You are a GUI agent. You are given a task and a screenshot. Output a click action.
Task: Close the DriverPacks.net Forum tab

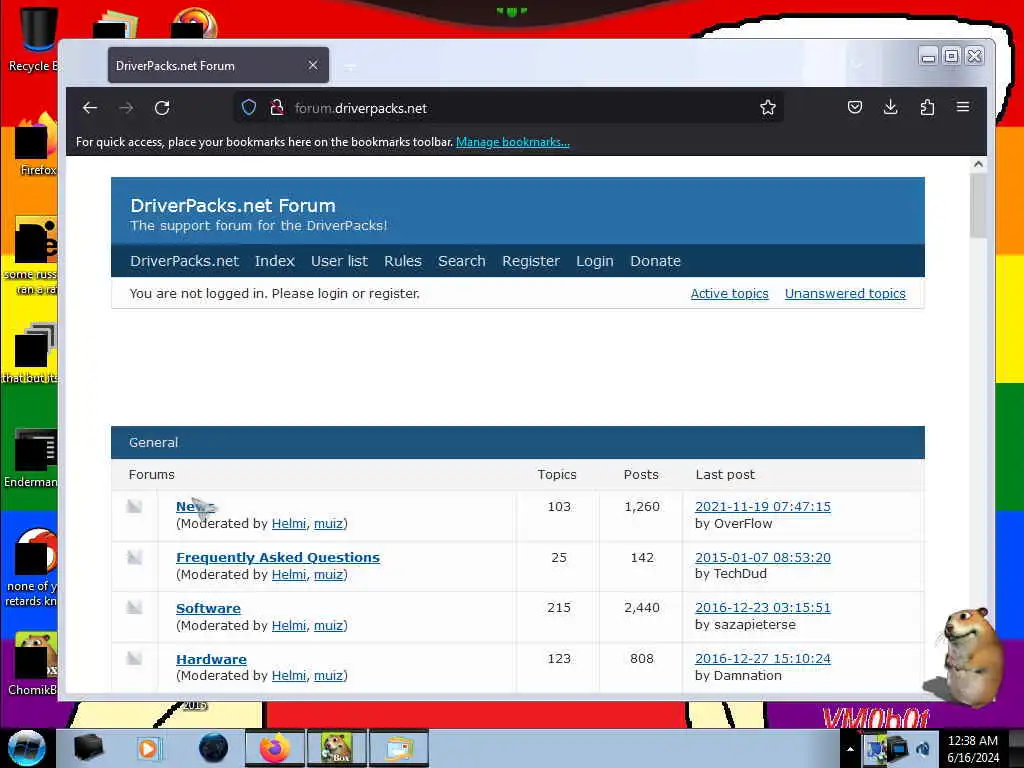313,65
